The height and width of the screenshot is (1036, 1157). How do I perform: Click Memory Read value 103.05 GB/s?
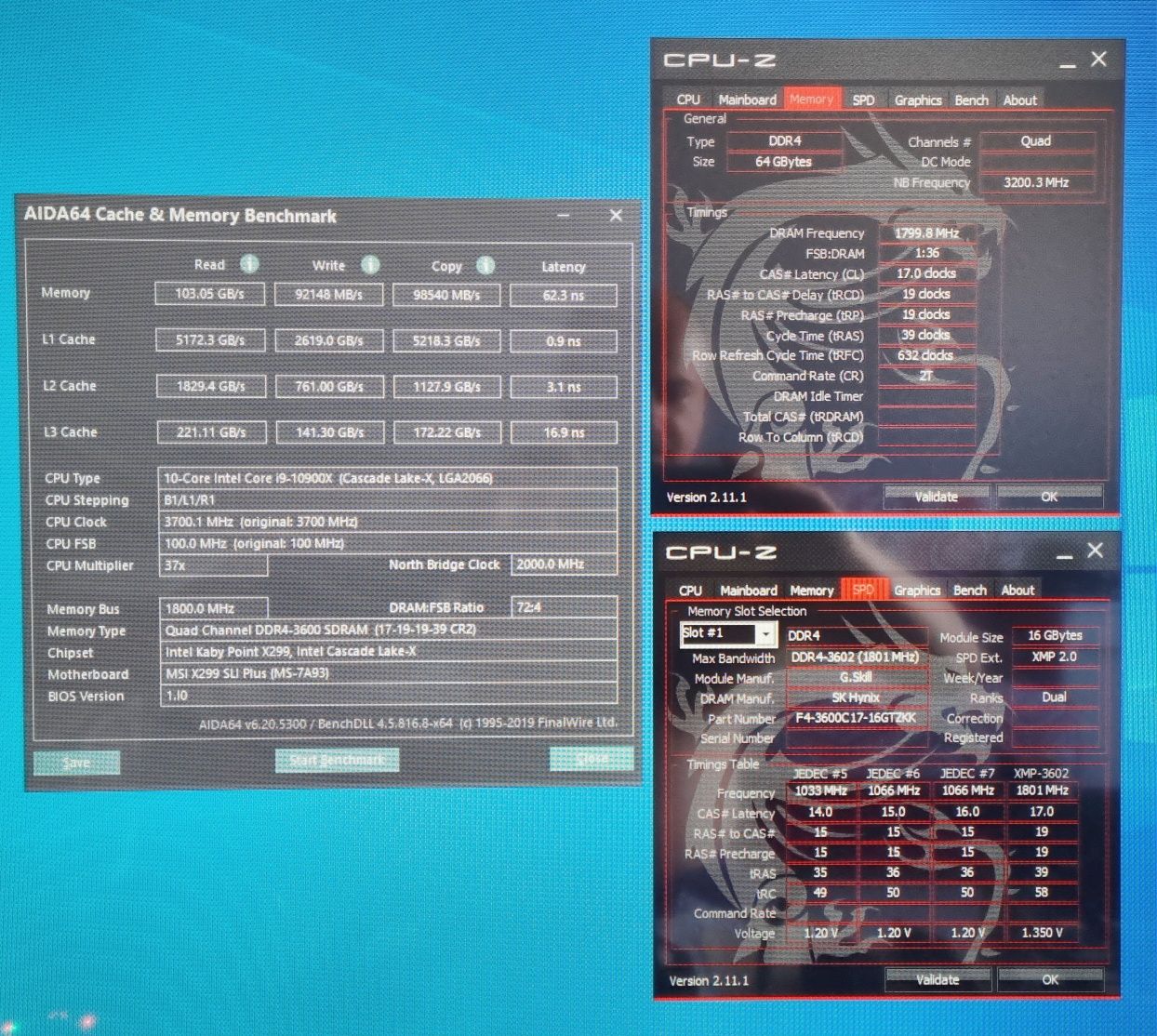tap(209, 294)
